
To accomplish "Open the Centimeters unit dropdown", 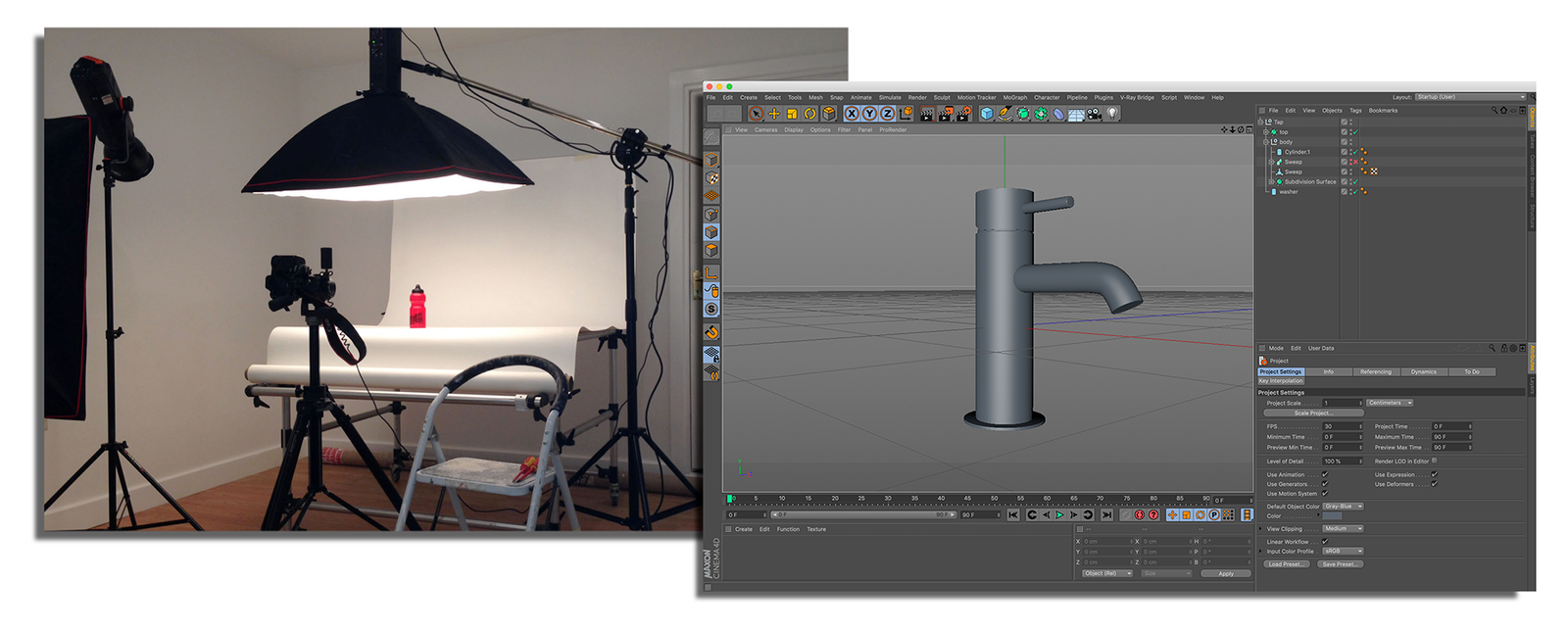I will 1390,403.
